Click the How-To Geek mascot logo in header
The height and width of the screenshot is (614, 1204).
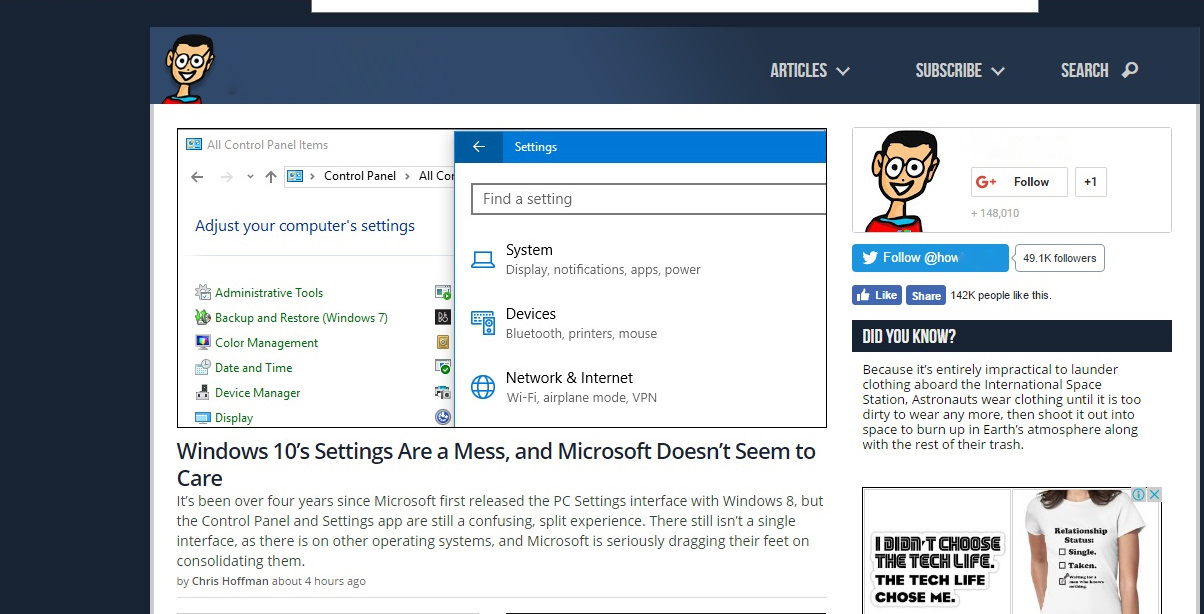189,68
